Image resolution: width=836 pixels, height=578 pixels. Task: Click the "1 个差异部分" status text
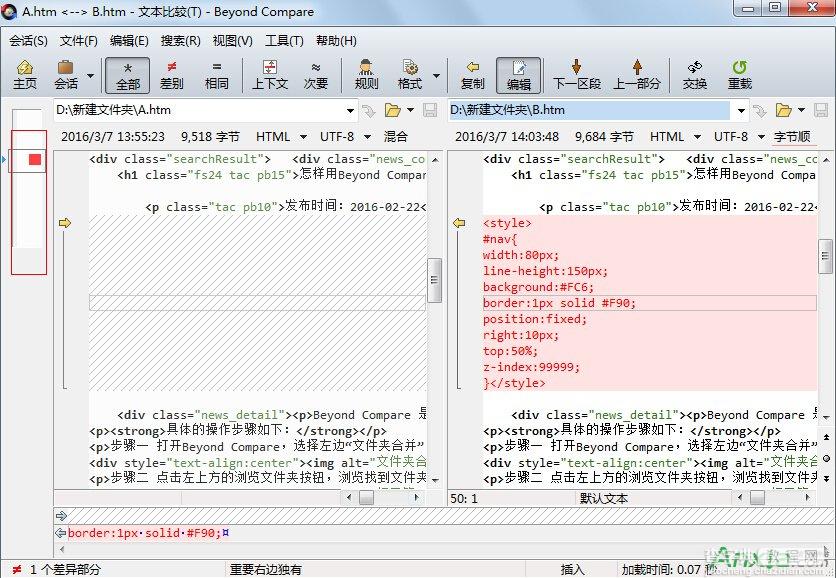65,569
